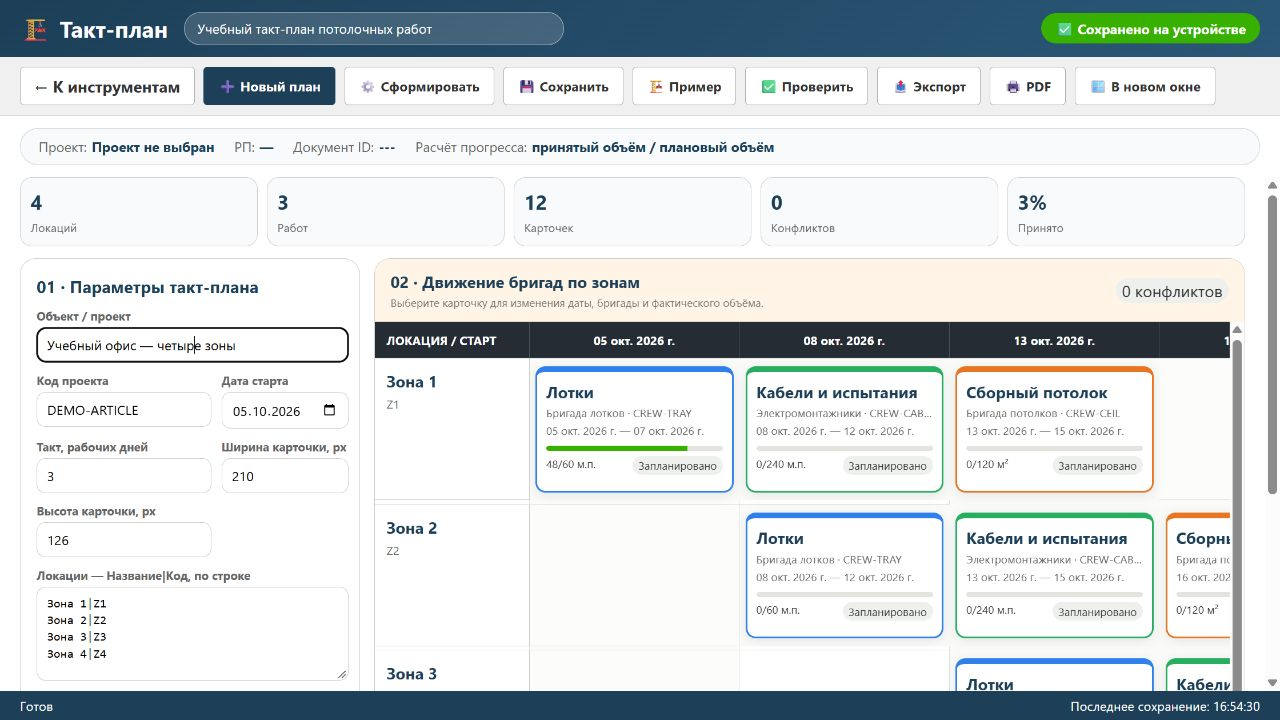1280x720 pixels.
Task: Click the 13 окт. 2026 г. column header
Action: click(1054, 340)
